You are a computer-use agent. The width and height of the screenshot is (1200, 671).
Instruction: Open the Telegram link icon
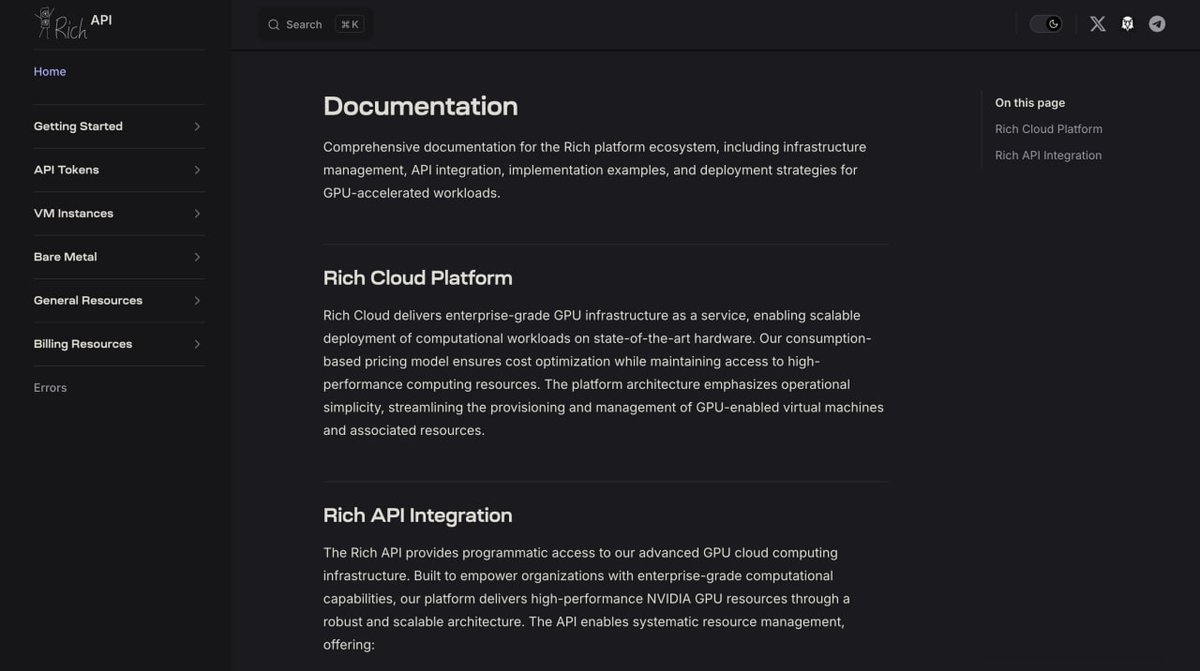click(x=1157, y=24)
